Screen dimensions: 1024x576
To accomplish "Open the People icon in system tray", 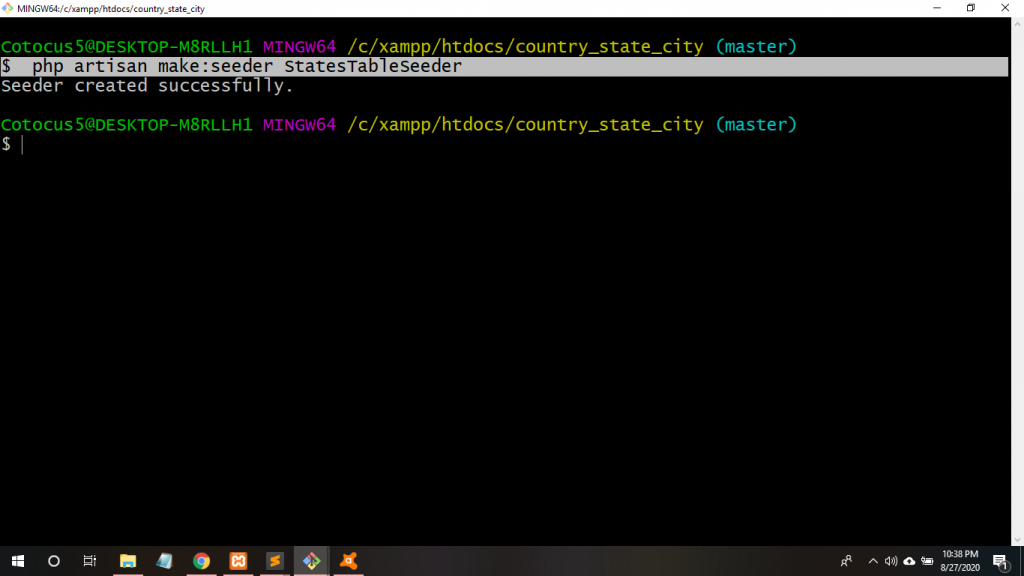I will click(847, 561).
